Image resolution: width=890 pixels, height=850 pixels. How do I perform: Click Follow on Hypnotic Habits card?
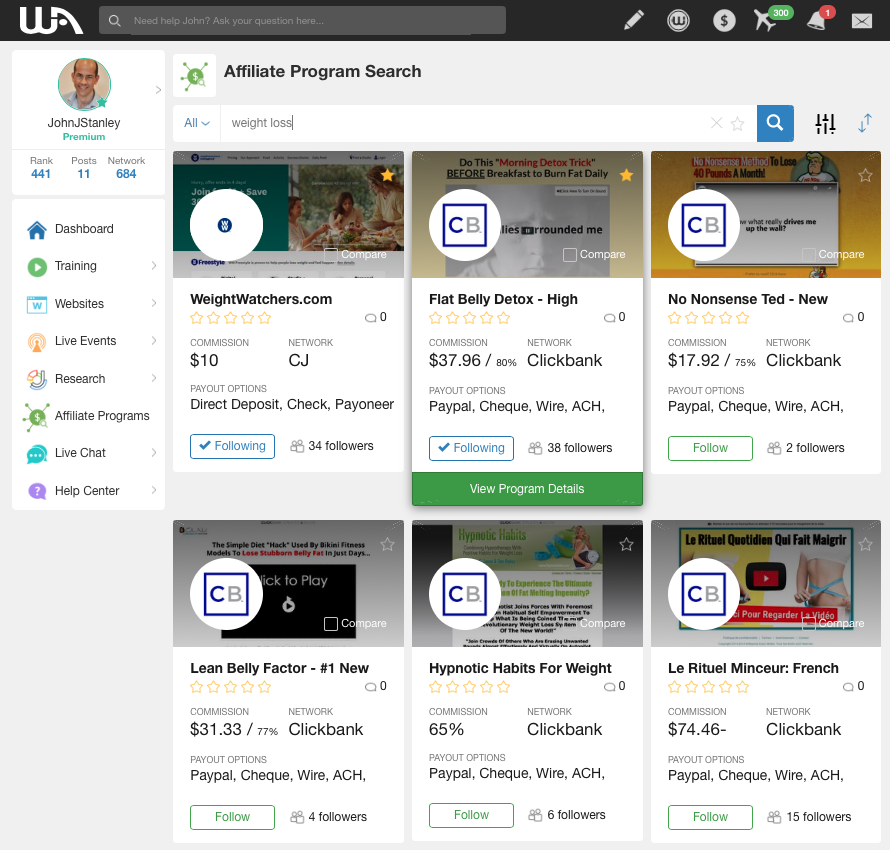471,815
